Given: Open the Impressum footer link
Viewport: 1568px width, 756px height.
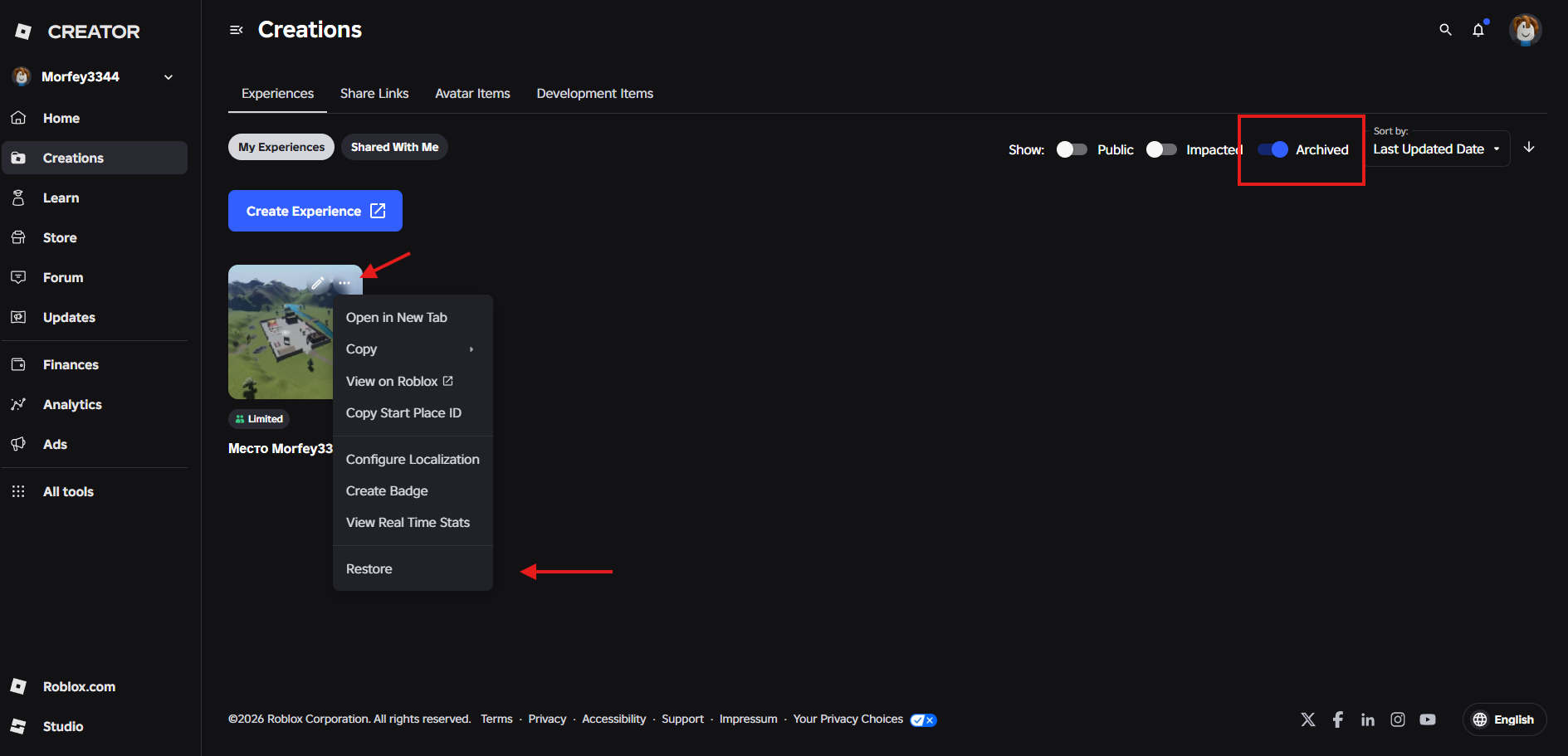Looking at the screenshot, I should [x=748, y=719].
